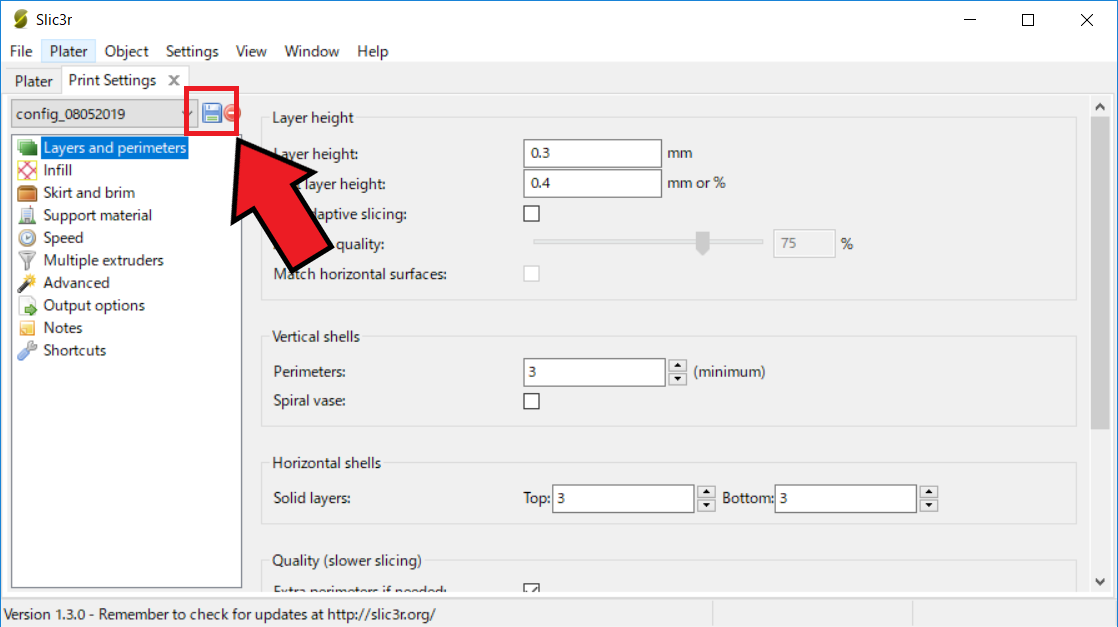Switch to the Plater tab
The image size is (1118, 627).
coord(34,81)
